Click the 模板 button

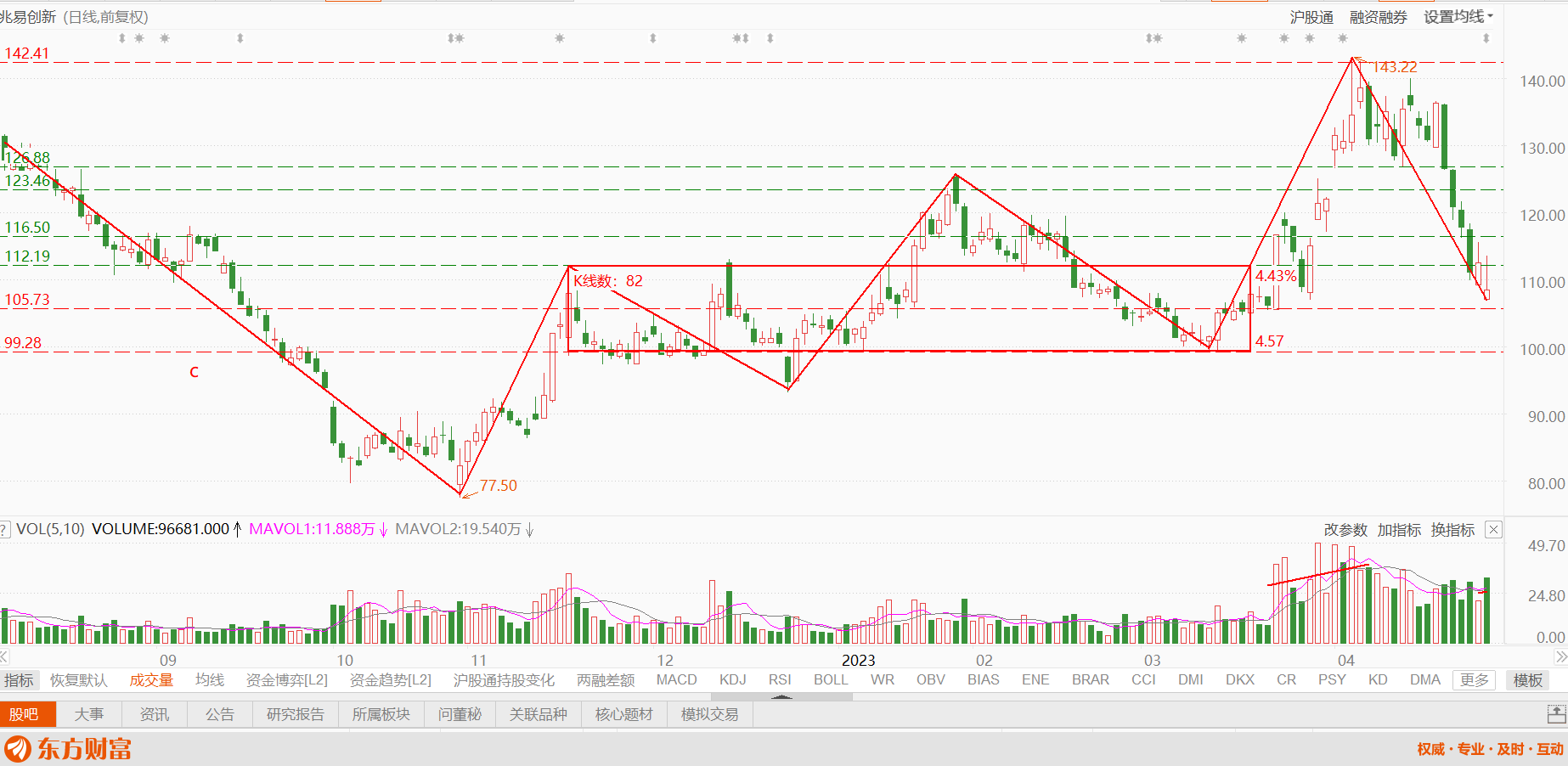click(1527, 680)
